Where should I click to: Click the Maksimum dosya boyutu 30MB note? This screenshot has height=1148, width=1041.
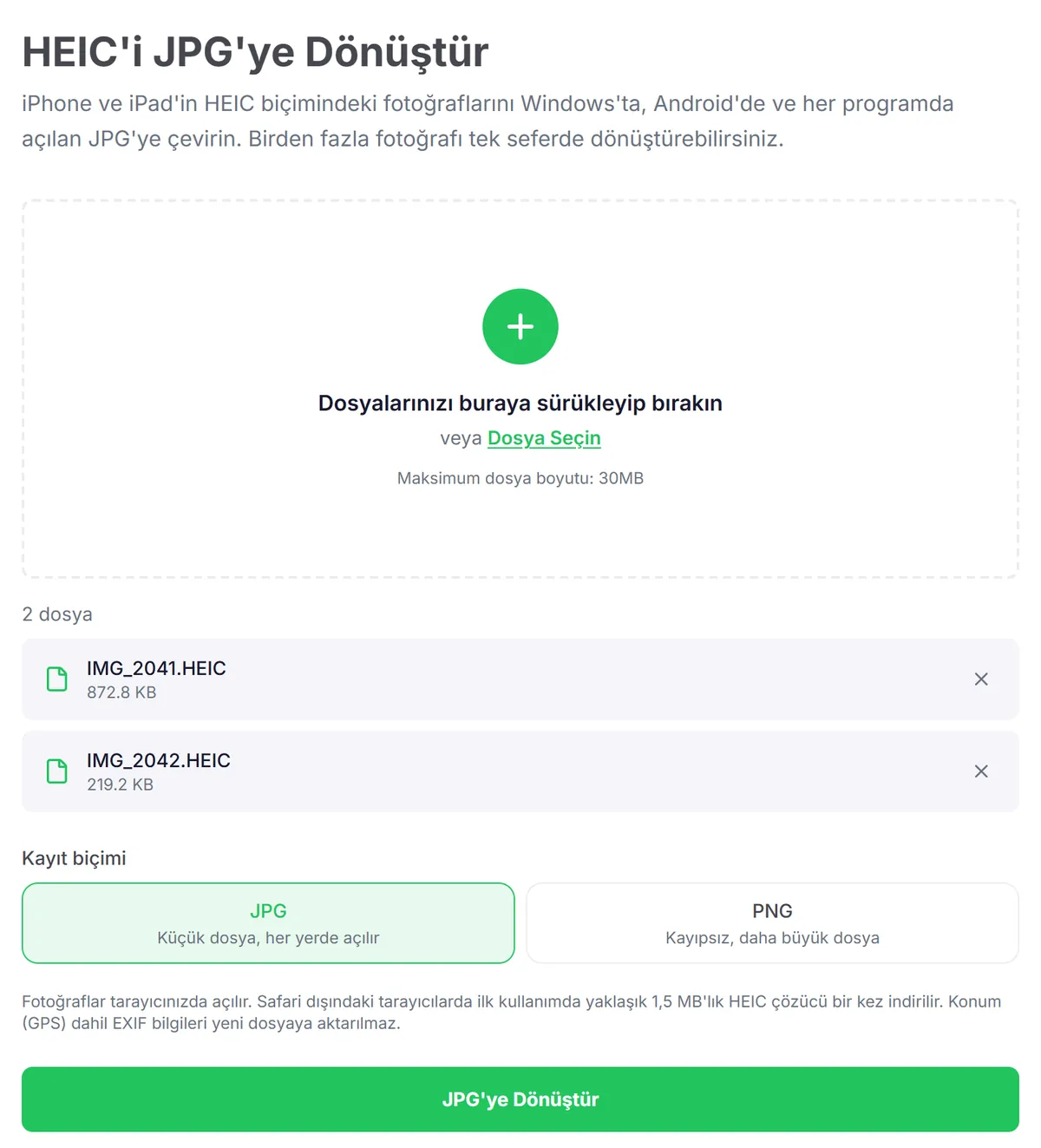[x=520, y=478]
